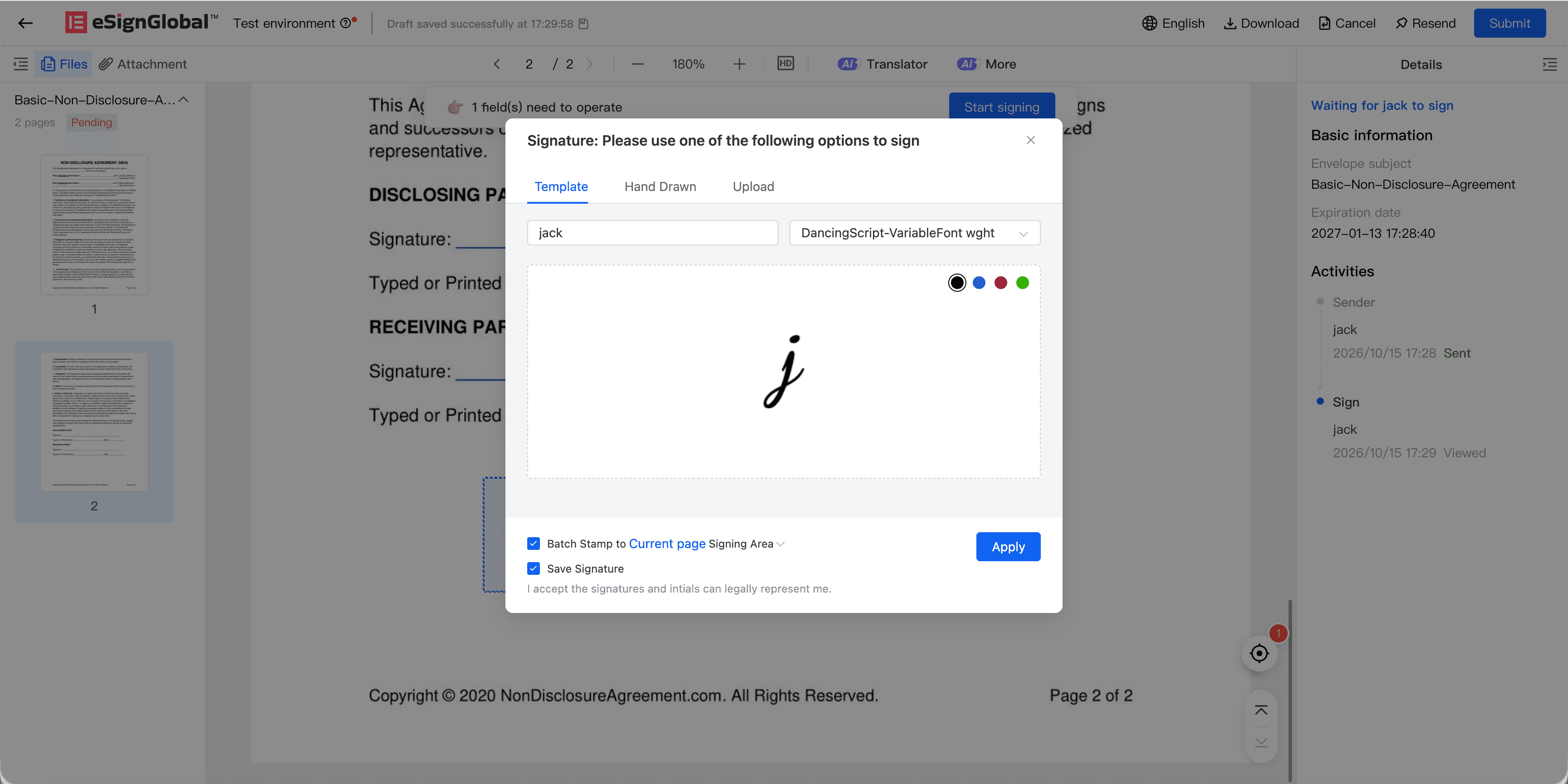This screenshot has width=1568, height=784.
Task: Close the signature dialog
Action: point(1030,140)
